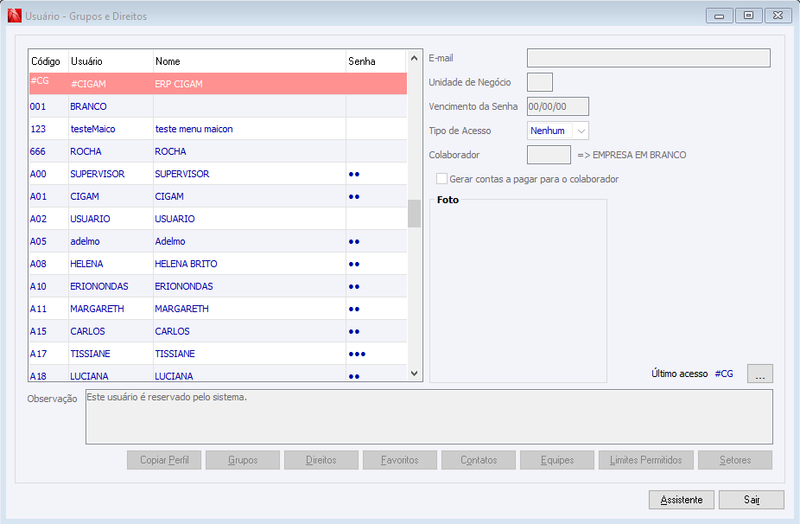Screen dimensions: 800x524
Task: Click the user list scroll-down arrow
Action: (414, 373)
